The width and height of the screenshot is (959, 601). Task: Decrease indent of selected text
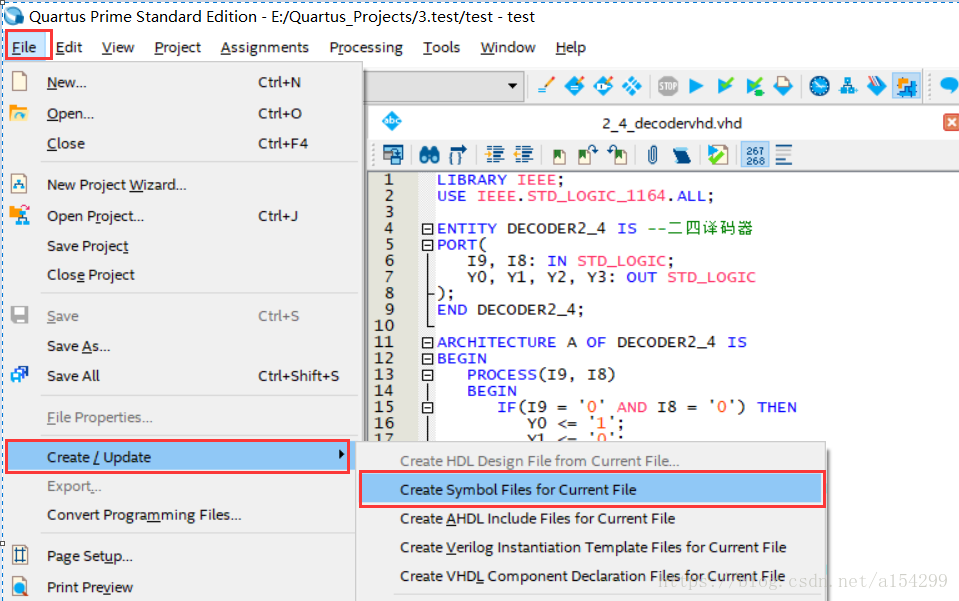click(524, 155)
